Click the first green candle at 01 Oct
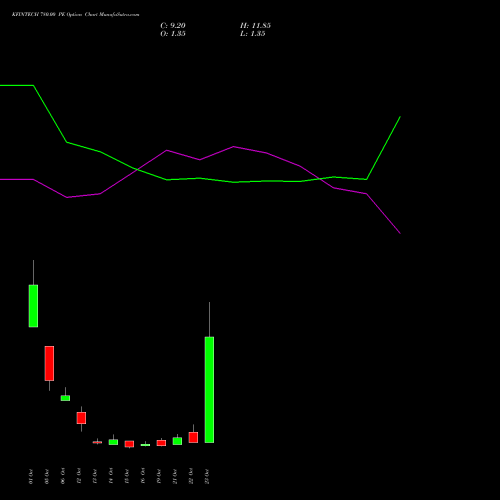Viewport: 500px width, 500px height. [x=33, y=306]
